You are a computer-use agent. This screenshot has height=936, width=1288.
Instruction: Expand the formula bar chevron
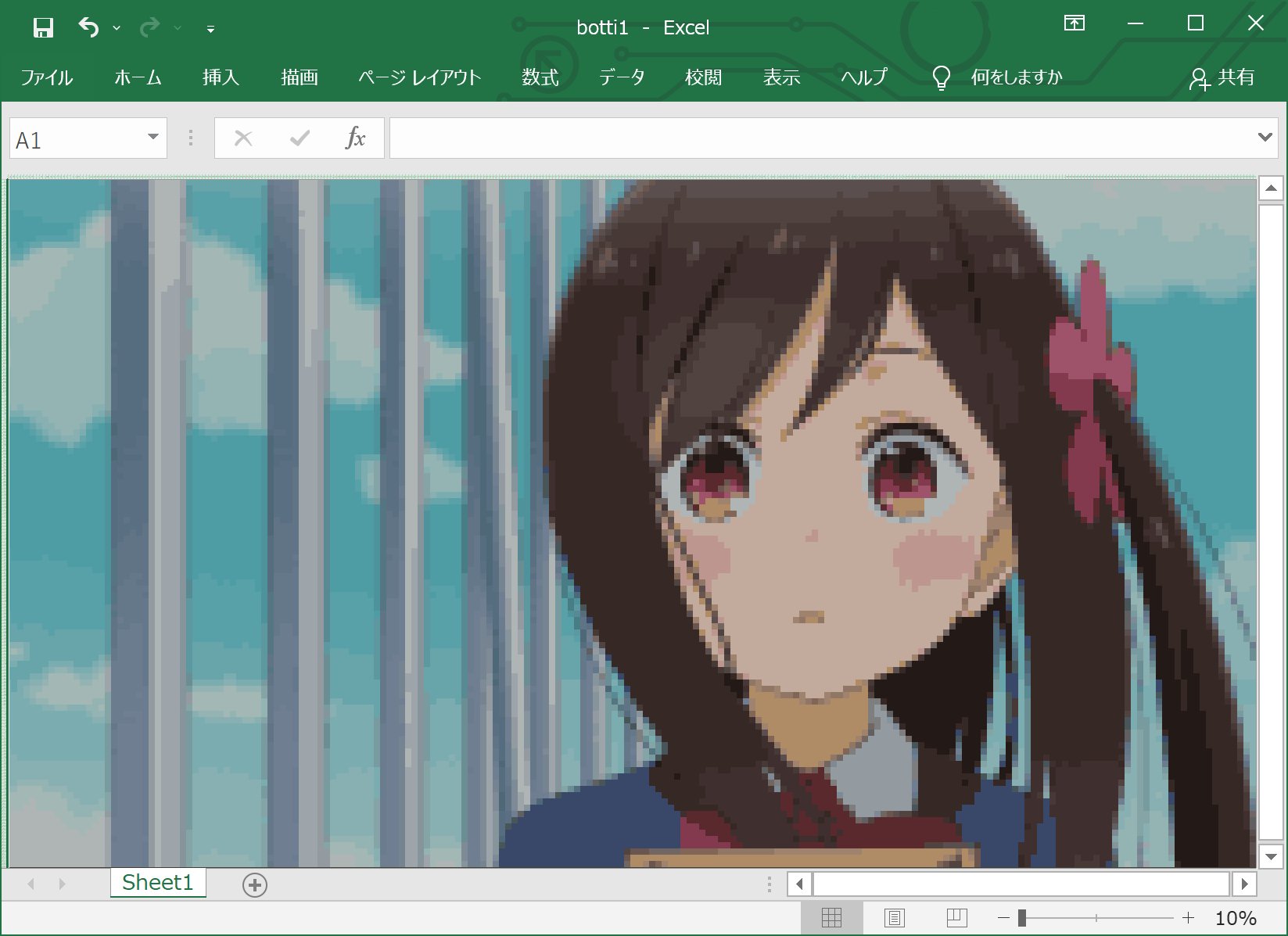click(1265, 137)
